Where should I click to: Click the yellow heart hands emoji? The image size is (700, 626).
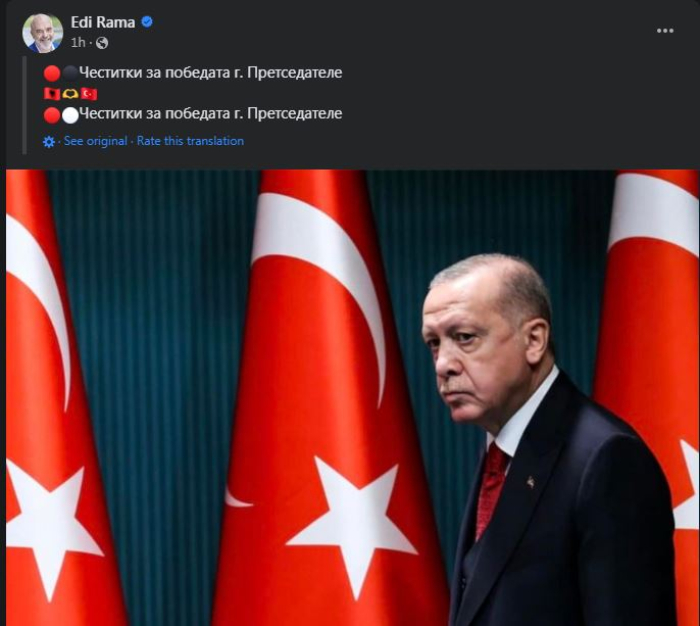coord(70,94)
